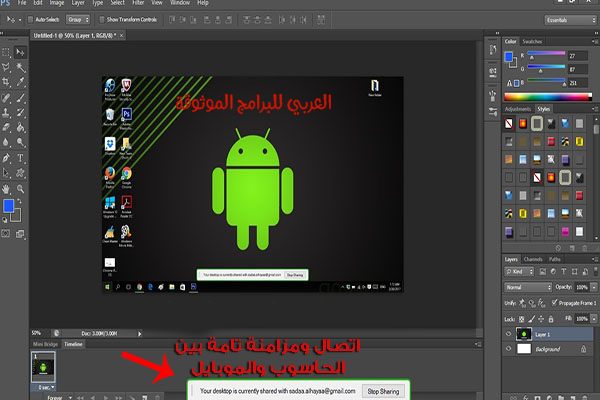Uncheck Propagate Frame 1
Viewport: 600px width, 400px height.
pyautogui.click(x=554, y=303)
